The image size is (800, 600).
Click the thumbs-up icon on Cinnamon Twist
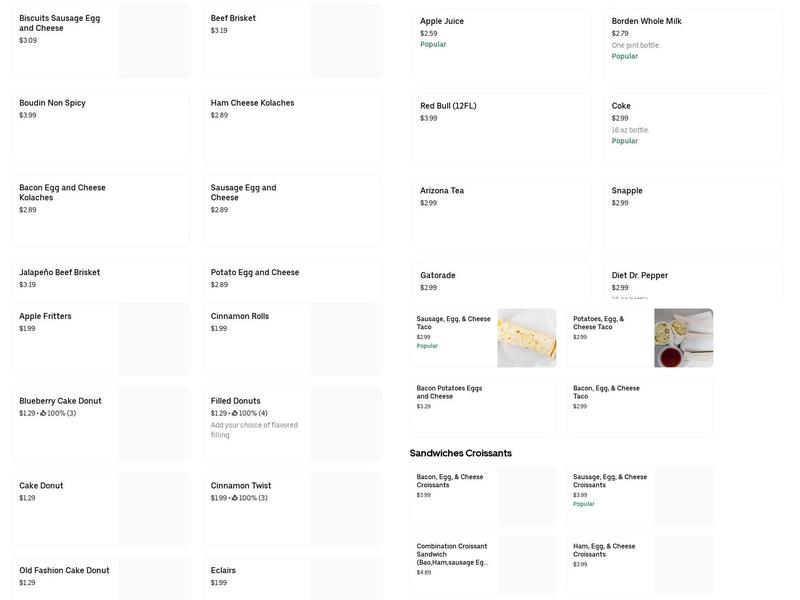point(235,498)
